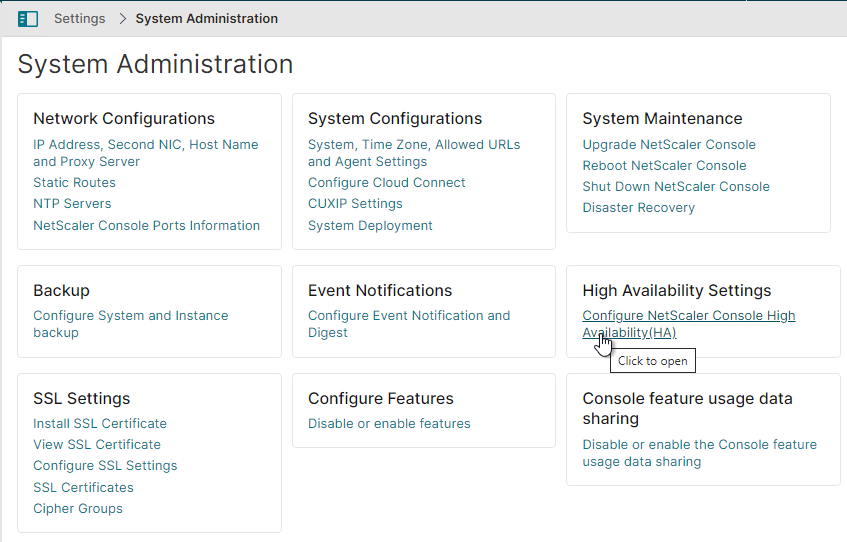Open Disable or enable features link
The width and height of the screenshot is (847, 542).
coord(389,424)
